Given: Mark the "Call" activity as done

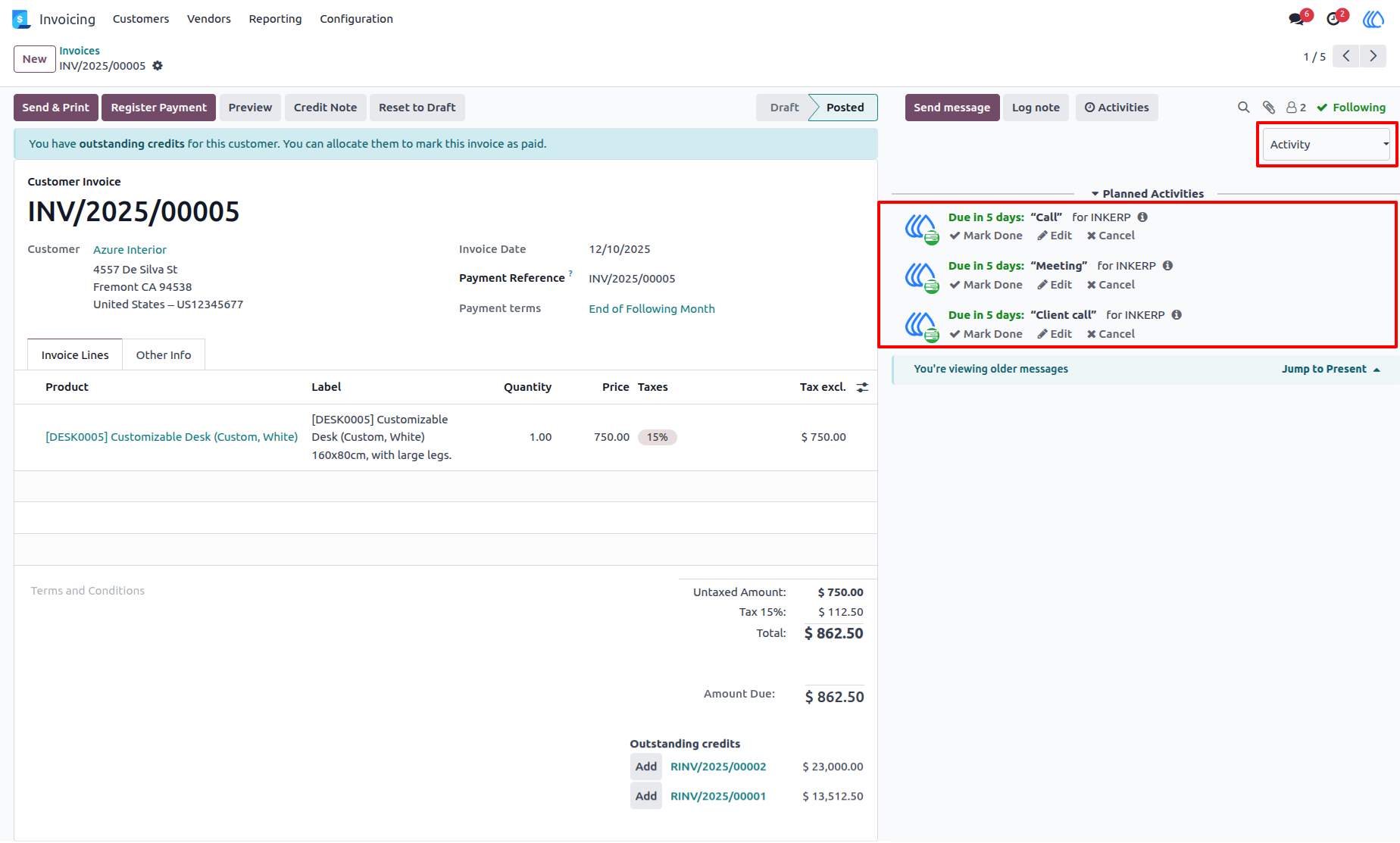Looking at the screenshot, I should 986,236.
